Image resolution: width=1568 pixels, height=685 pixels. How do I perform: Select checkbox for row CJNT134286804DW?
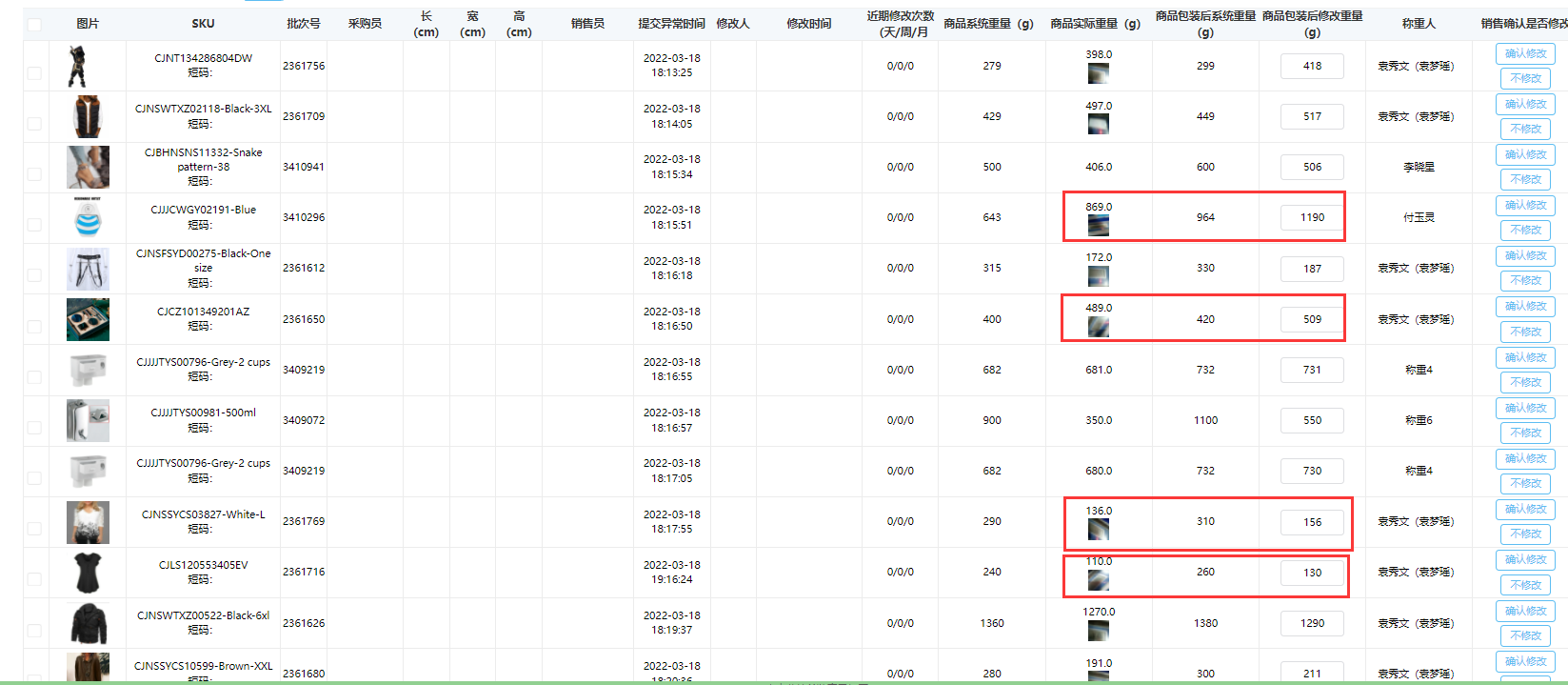pyautogui.click(x=34, y=73)
